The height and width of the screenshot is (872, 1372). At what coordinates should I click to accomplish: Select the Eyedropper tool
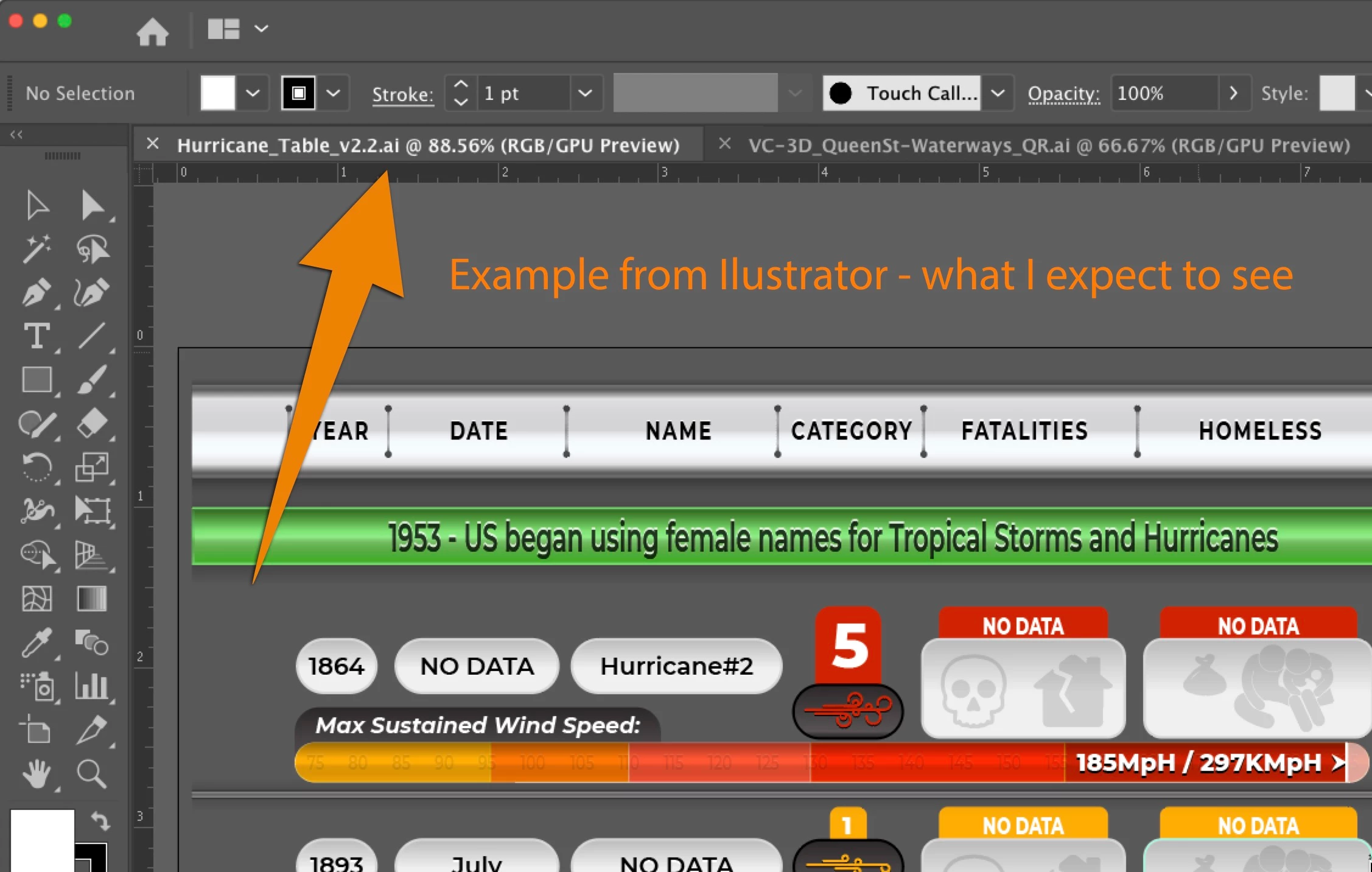[x=36, y=642]
